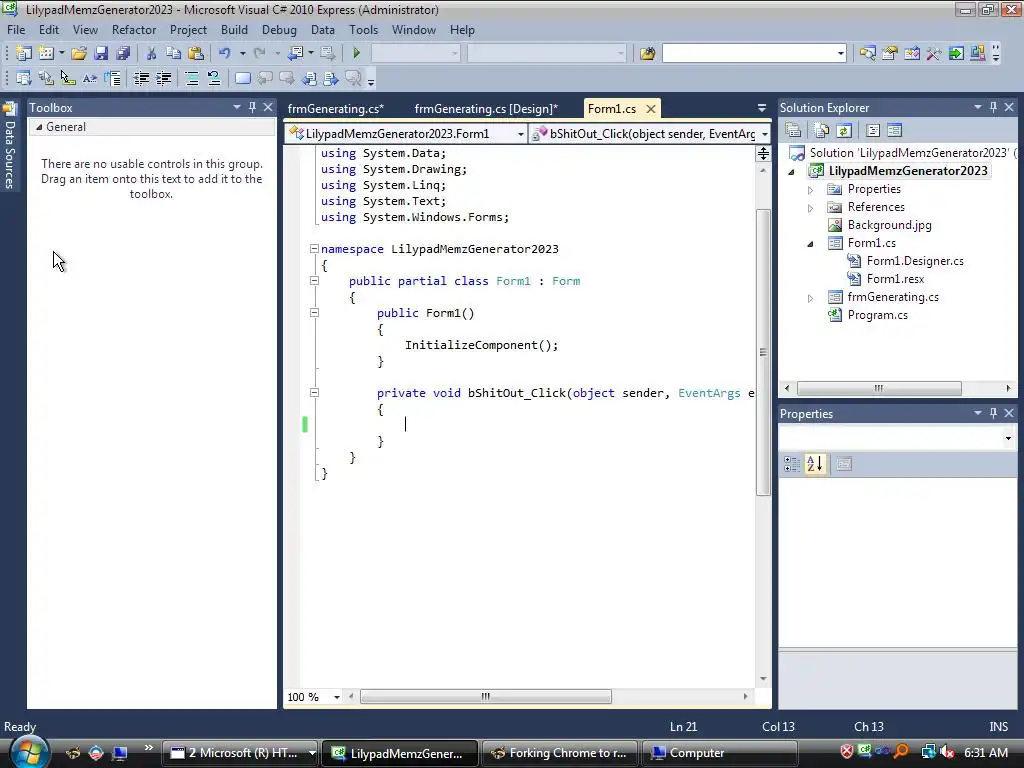
Task: Switch Properties panel to Alphabetical sort
Action: click(815, 464)
